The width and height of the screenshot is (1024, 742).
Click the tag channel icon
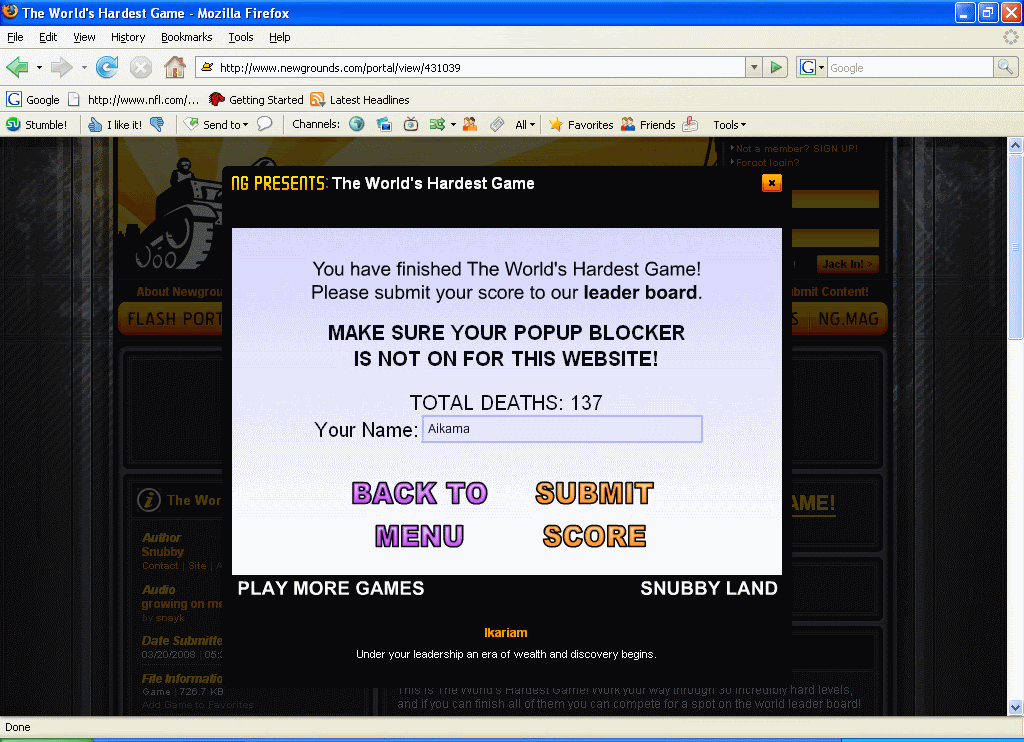pyautogui.click(x=497, y=124)
